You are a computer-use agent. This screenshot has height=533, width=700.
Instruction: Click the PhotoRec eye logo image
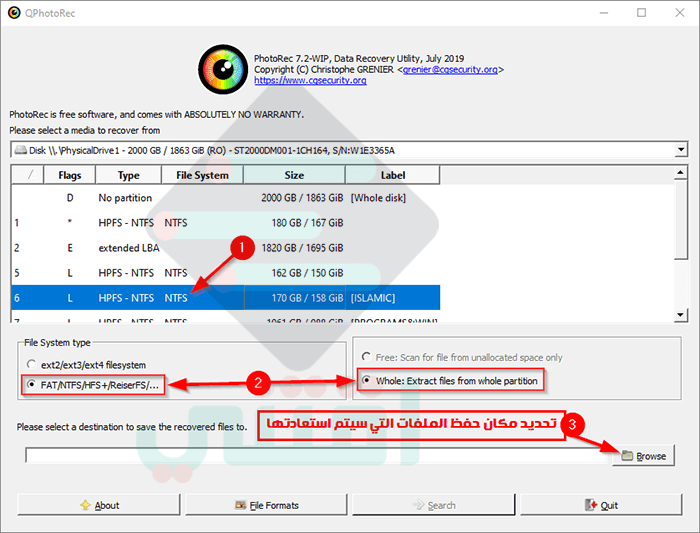[x=223, y=69]
